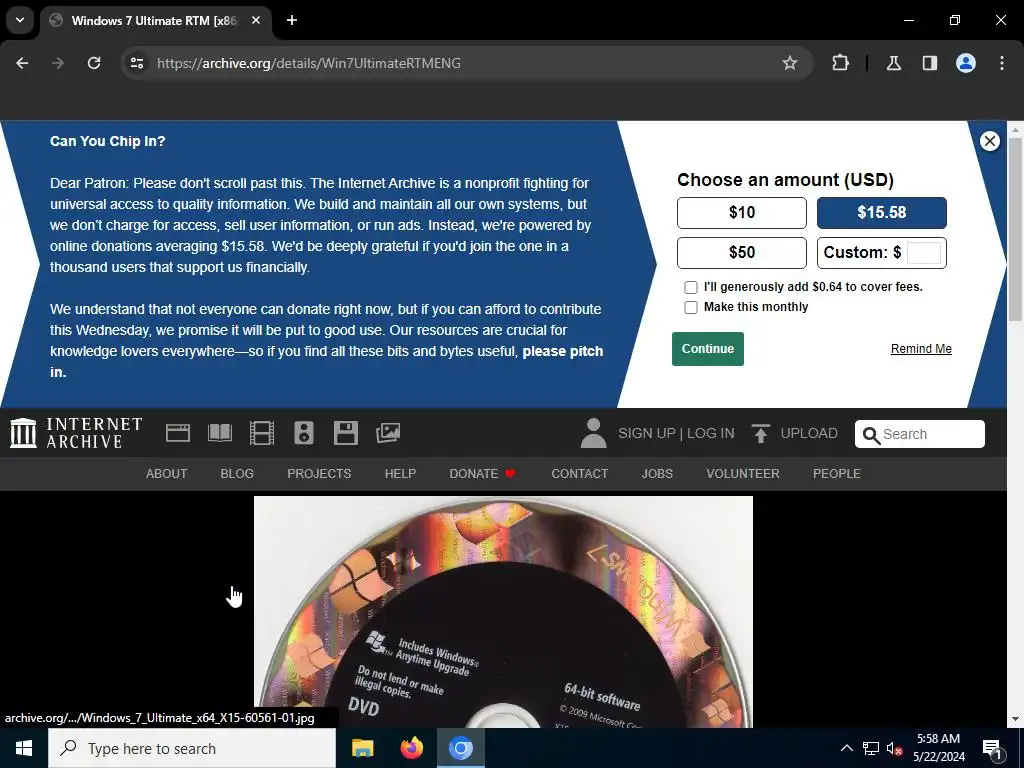Click the Internet Archive search box
The height and width of the screenshot is (768, 1024).
920,434
